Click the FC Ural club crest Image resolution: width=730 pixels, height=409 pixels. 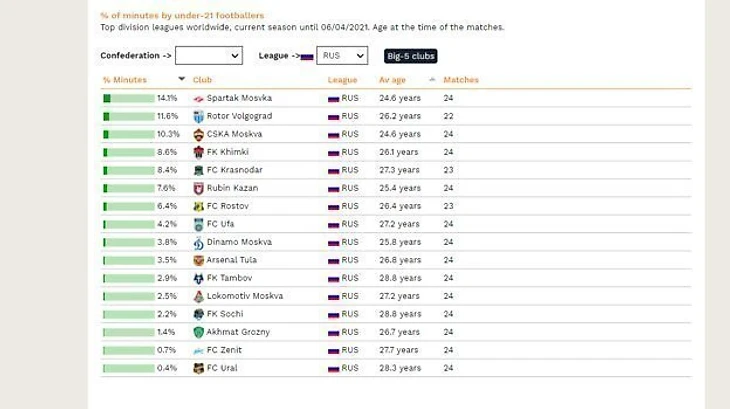[x=198, y=369]
